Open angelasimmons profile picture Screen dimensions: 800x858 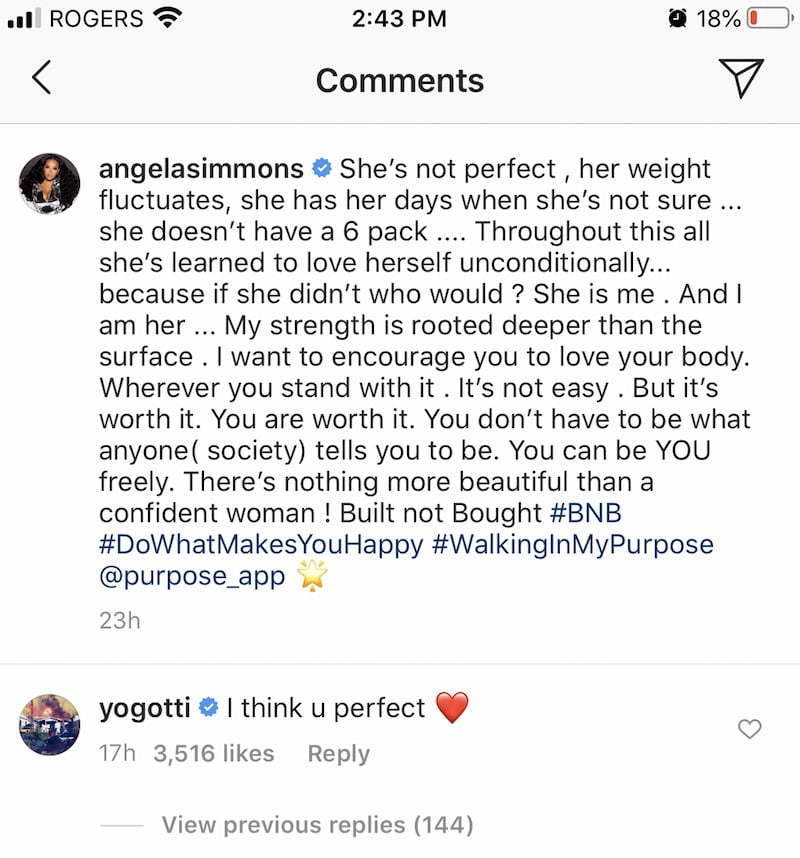49,184
